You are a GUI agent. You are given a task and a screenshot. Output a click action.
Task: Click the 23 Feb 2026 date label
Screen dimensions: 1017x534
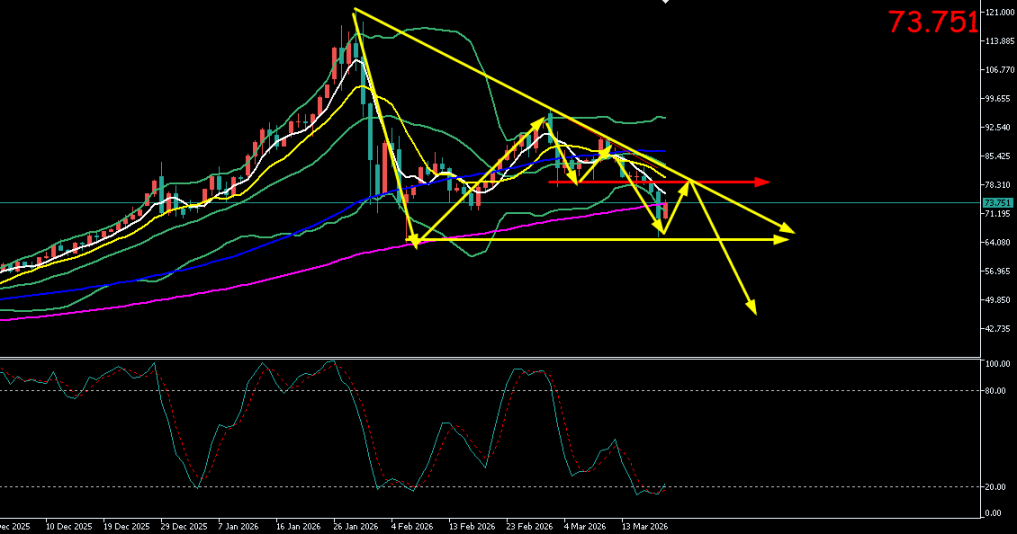[529, 525]
